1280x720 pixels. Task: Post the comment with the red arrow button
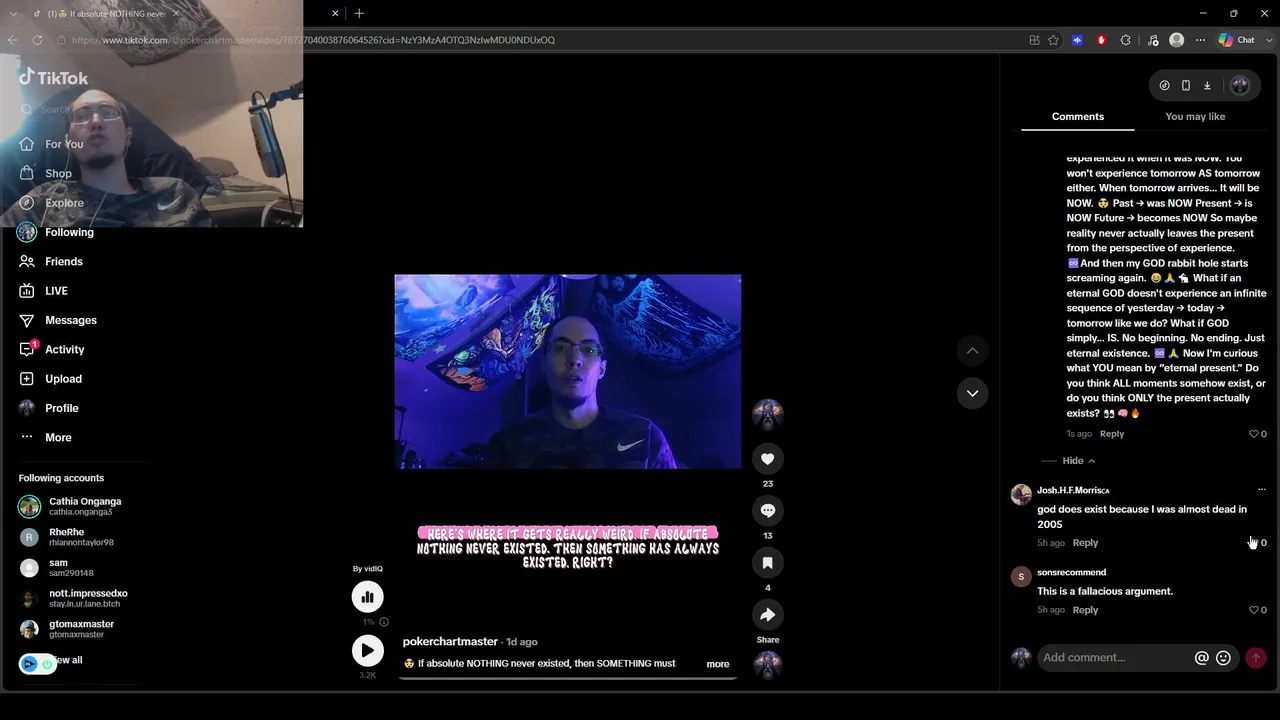[x=1256, y=658]
